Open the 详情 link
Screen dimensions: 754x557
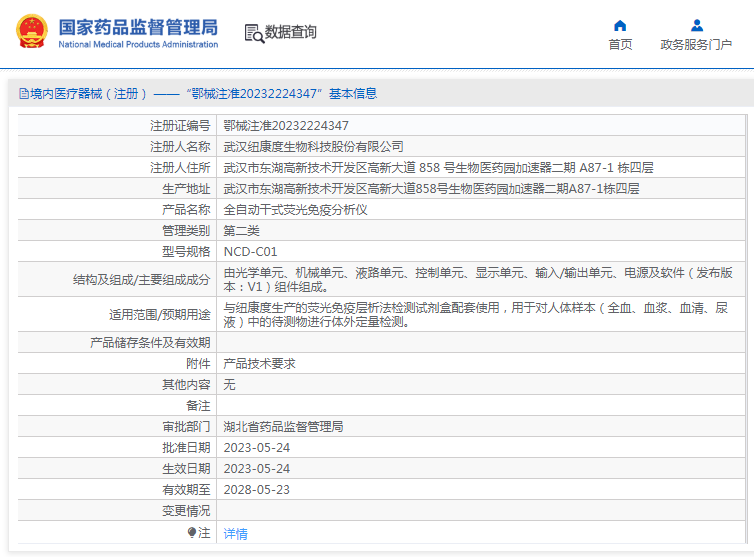coord(236,533)
